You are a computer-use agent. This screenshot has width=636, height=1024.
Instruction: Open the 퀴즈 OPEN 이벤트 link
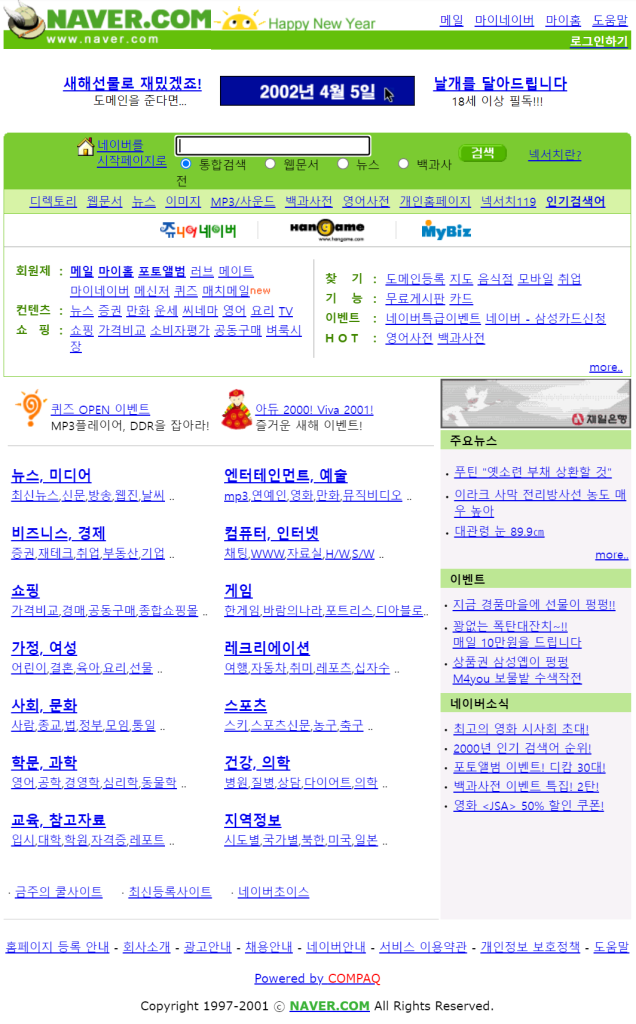coord(101,409)
